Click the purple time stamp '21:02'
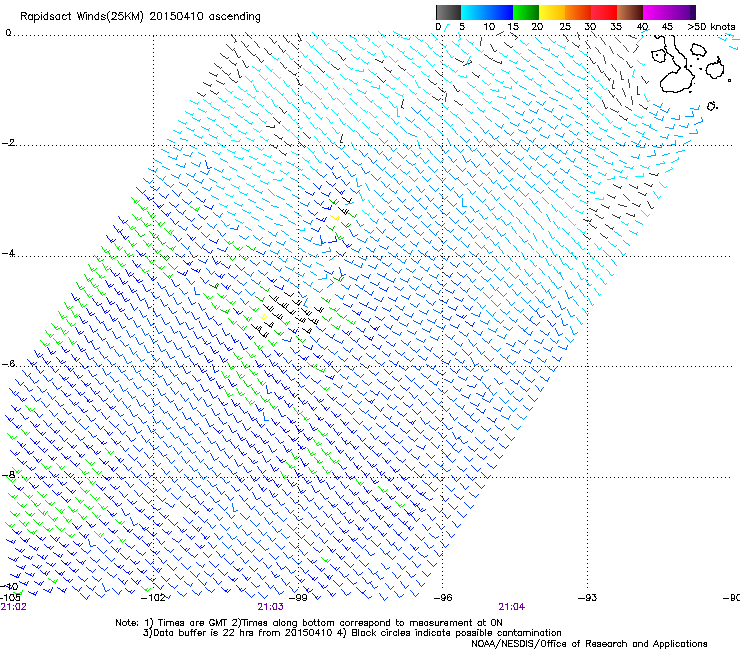Screen dimensions: 740x650 (14, 607)
